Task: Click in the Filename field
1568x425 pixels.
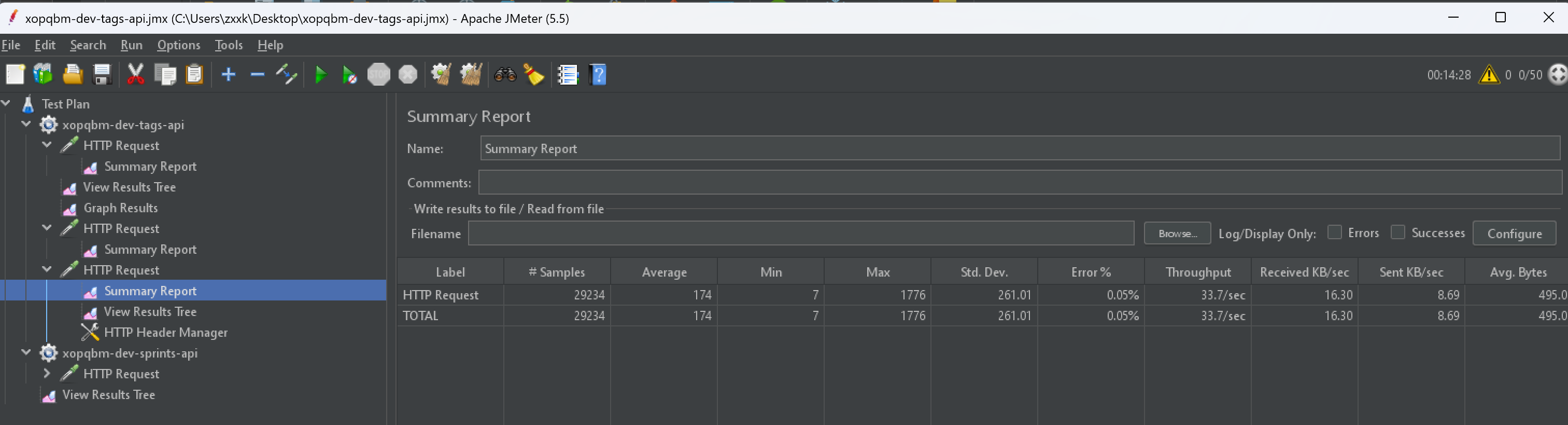Action: tap(801, 234)
